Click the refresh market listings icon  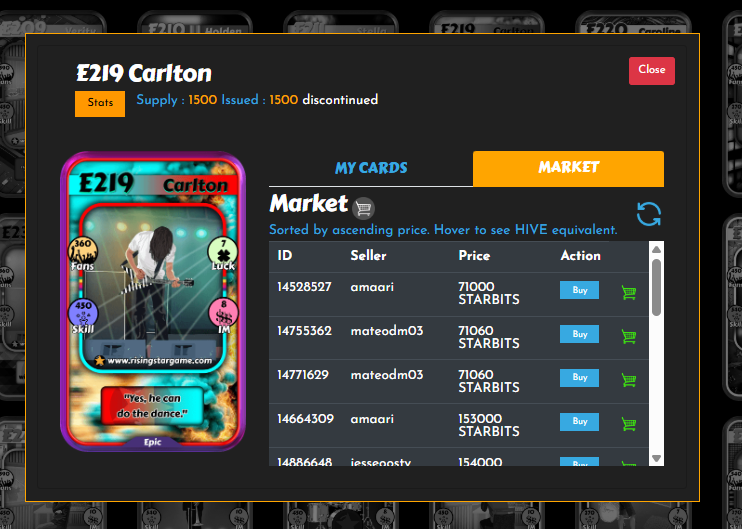click(x=649, y=214)
